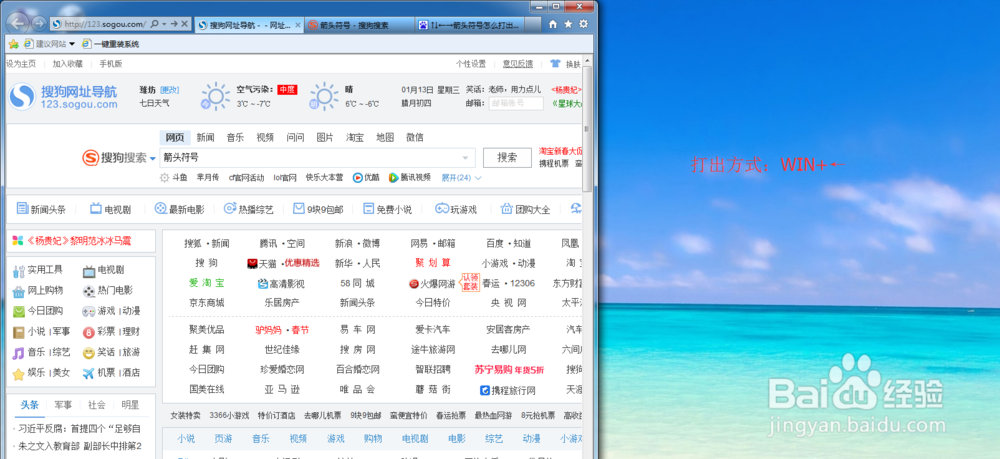Select the 音乐 search category
The height and width of the screenshot is (459, 1000).
(235, 138)
